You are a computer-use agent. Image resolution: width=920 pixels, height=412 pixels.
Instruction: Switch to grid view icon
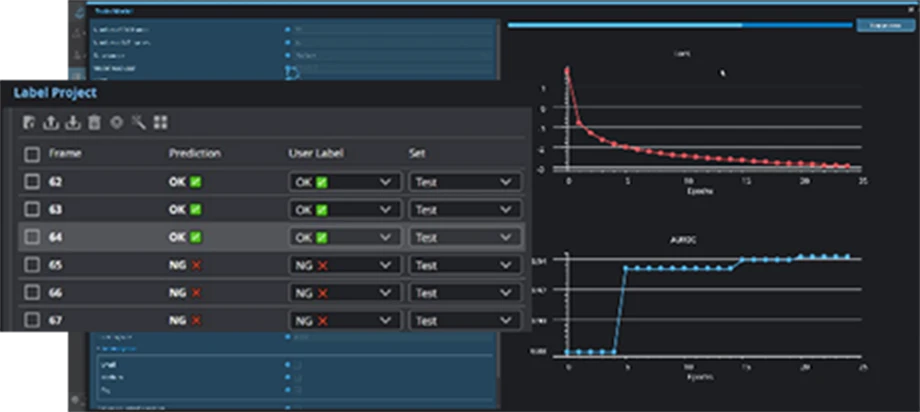[160, 122]
